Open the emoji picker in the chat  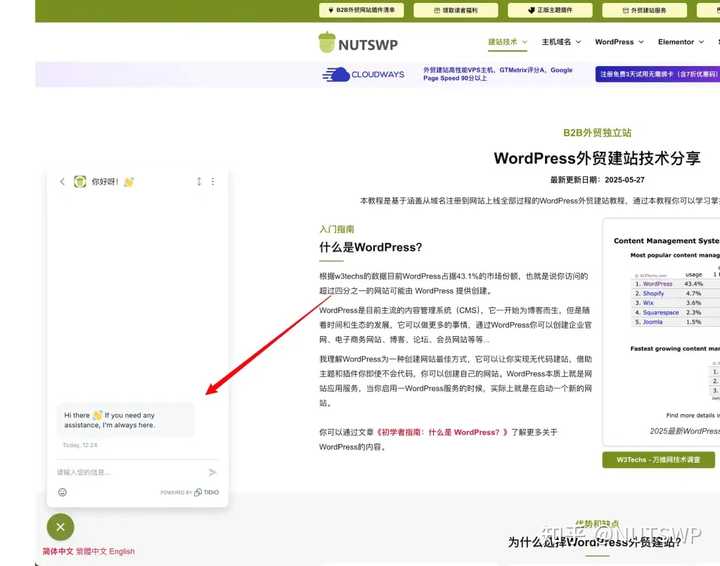click(x=62, y=492)
